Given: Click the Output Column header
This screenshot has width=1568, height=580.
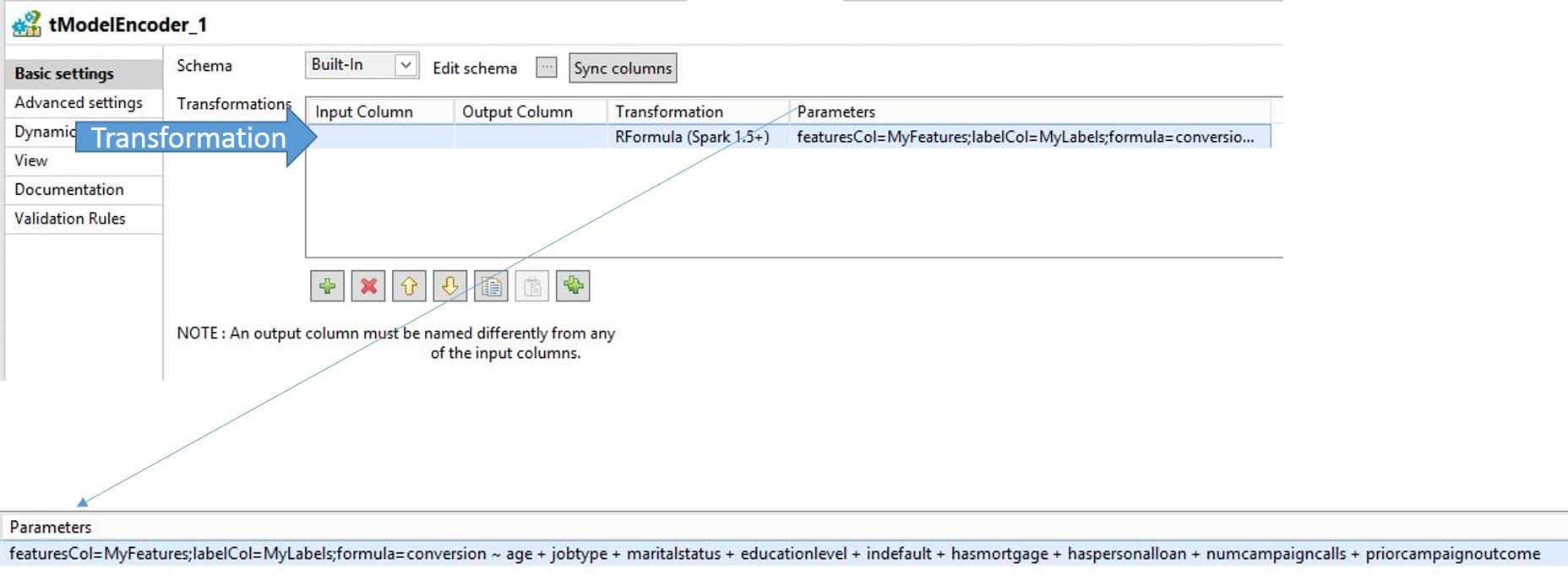Looking at the screenshot, I should coord(517,111).
